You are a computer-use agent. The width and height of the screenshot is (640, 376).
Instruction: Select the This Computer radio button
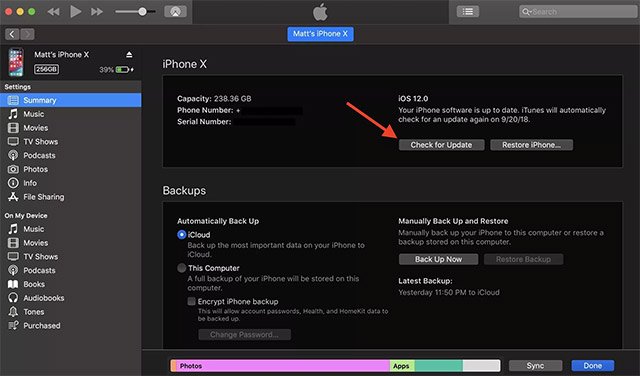pos(182,268)
